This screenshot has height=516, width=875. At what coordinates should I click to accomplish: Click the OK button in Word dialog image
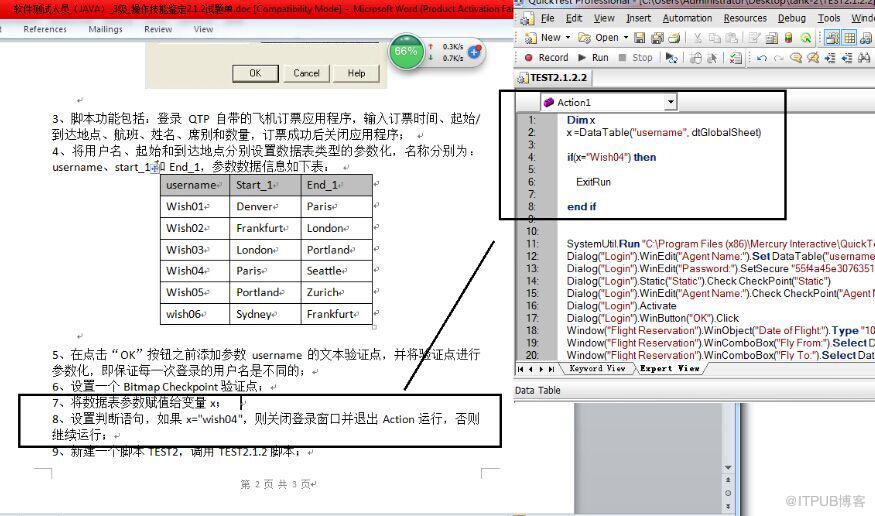coord(255,73)
